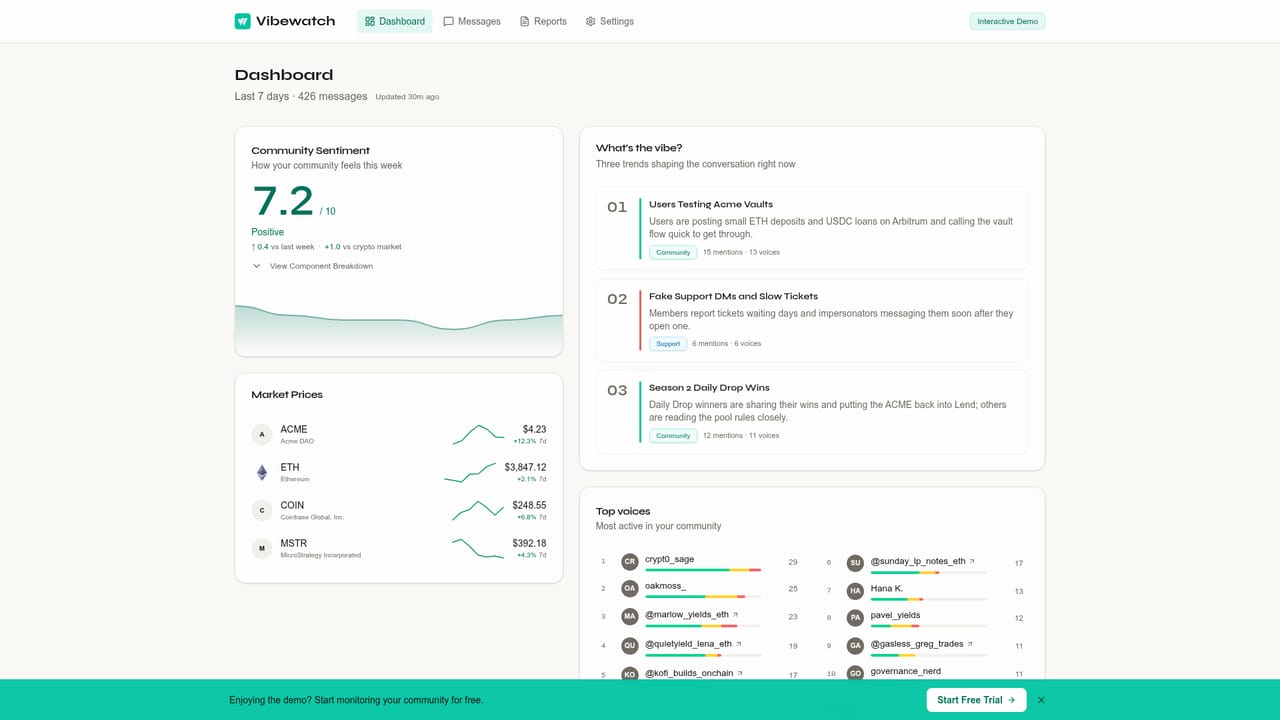The height and width of the screenshot is (720, 1280).
Task: Open the ACME price sparkline chart
Action: [478, 434]
